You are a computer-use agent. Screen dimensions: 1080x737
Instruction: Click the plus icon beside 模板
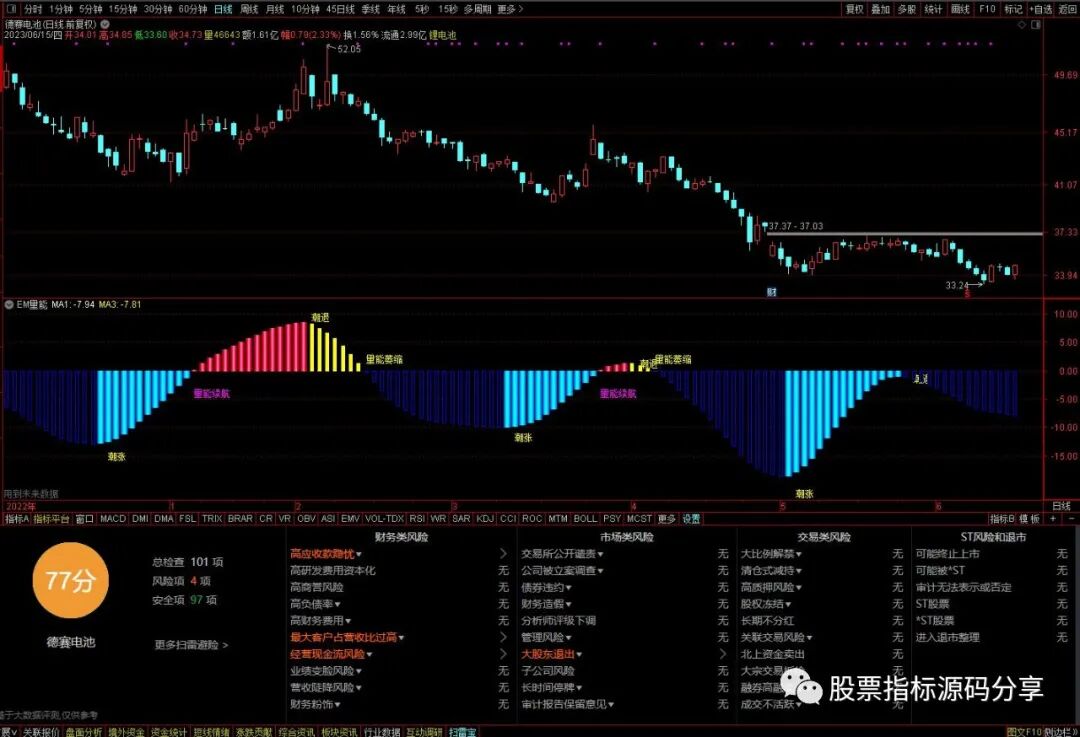pos(1053,519)
